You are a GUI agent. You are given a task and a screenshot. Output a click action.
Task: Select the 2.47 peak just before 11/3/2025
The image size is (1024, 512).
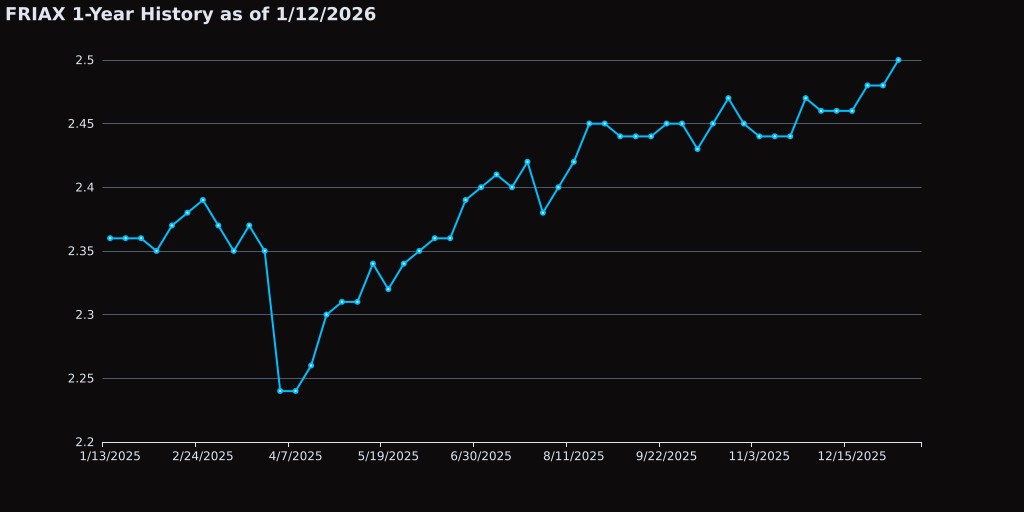[728, 98]
